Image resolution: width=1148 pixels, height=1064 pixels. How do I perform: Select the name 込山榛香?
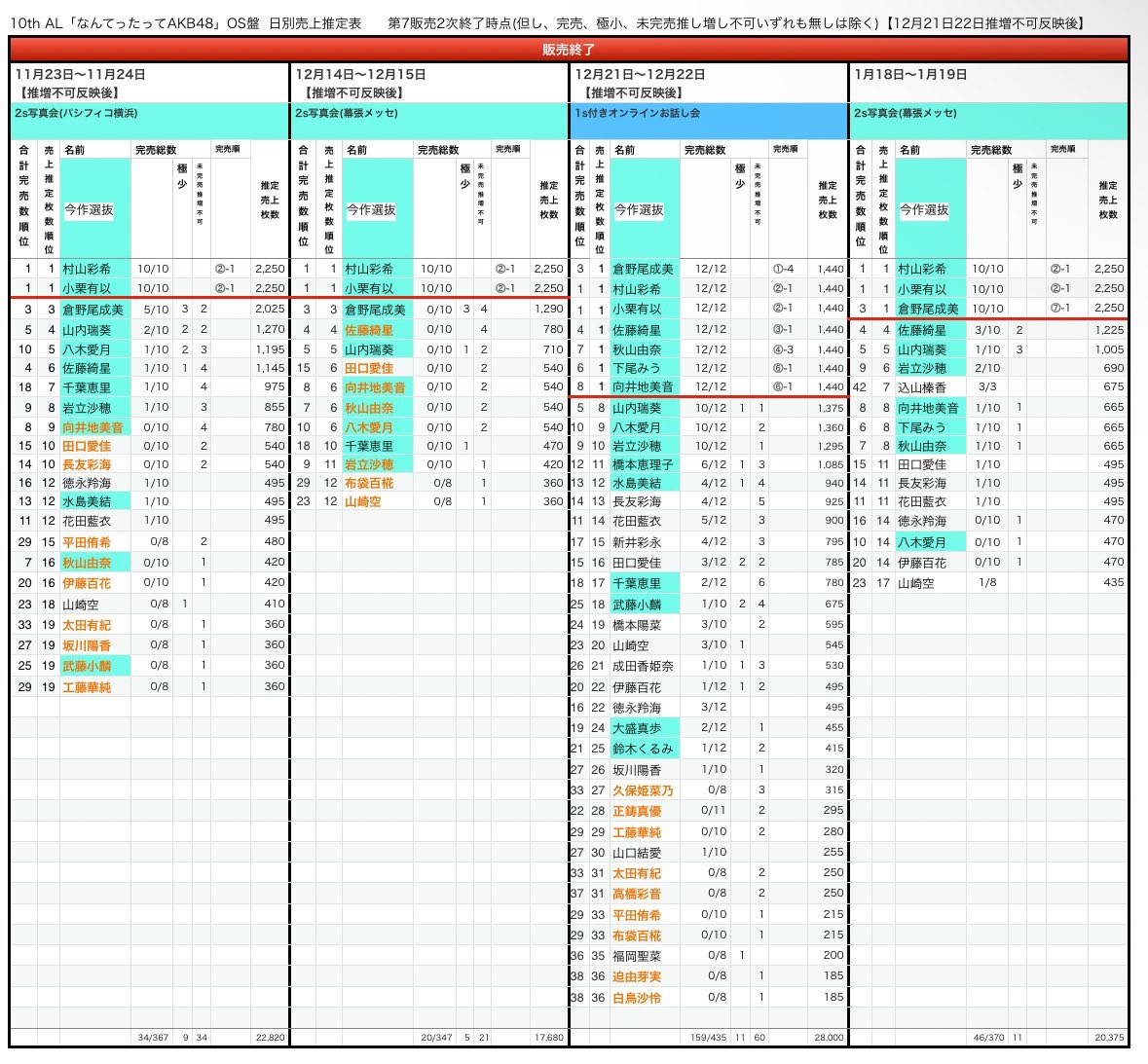pos(922,387)
